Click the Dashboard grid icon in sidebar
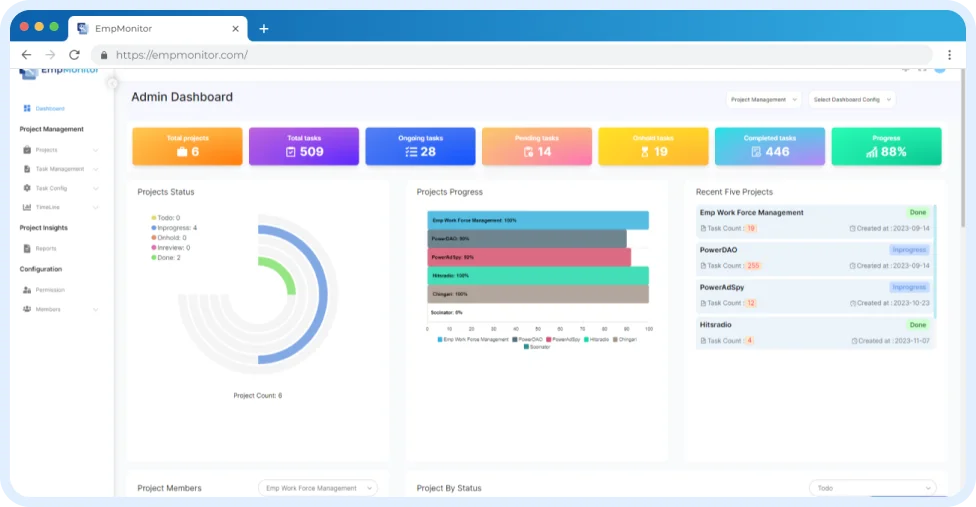Screen dimensions: 976x507 (x=26, y=108)
